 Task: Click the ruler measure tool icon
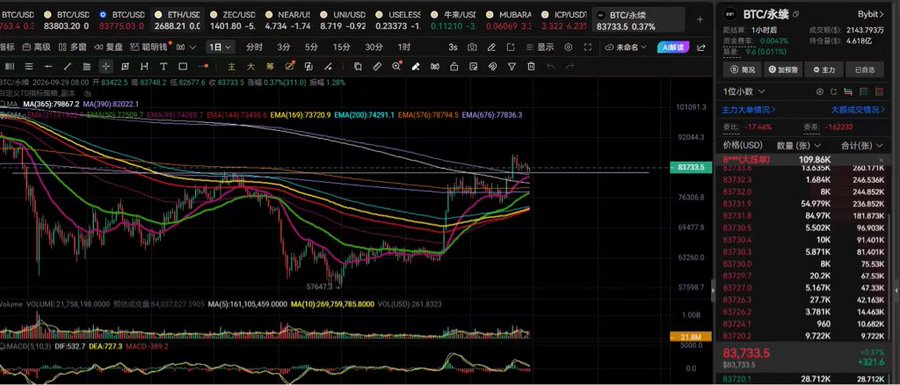tap(377, 67)
